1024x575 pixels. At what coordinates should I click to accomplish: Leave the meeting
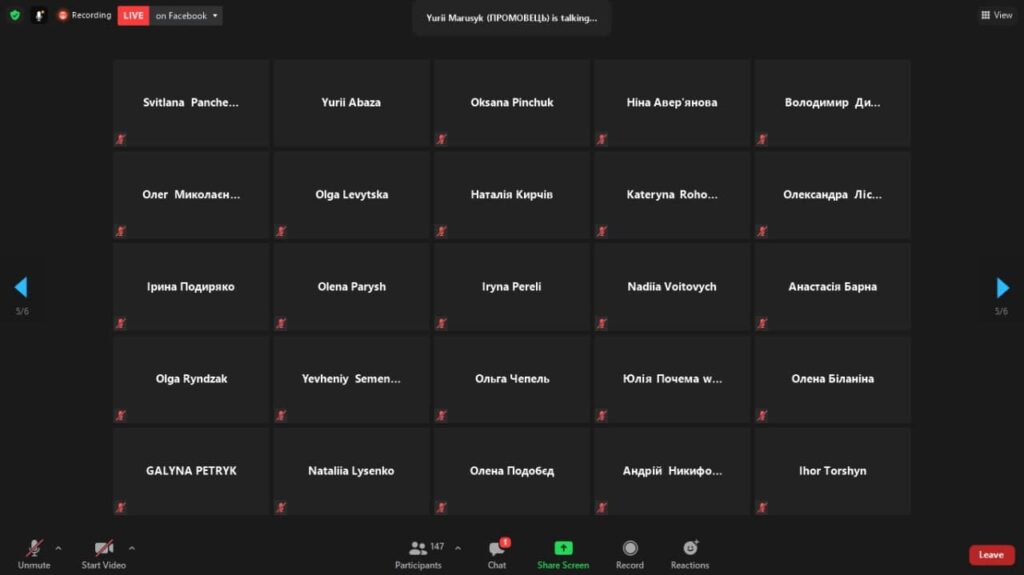click(991, 555)
